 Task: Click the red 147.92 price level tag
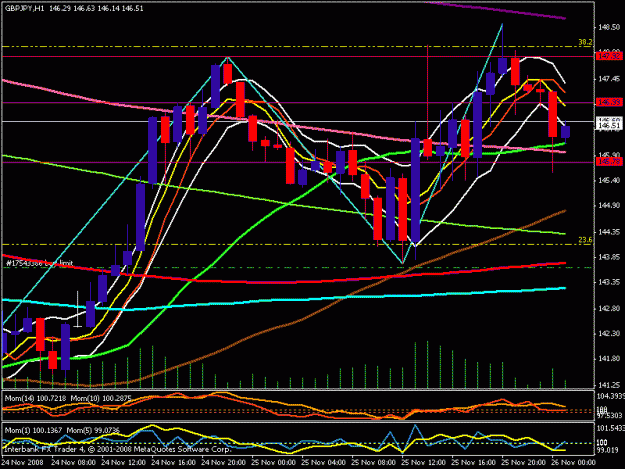(609, 56)
